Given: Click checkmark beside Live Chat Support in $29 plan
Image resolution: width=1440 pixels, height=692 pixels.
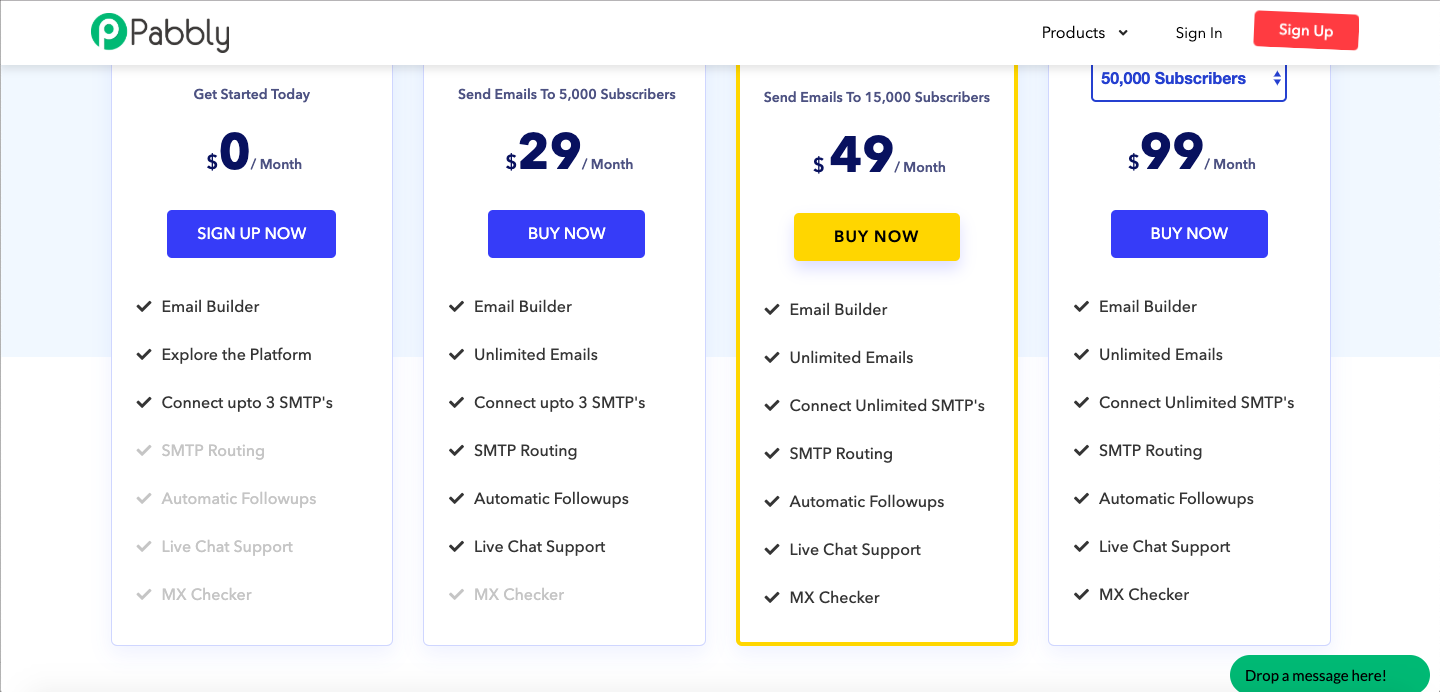Looking at the screenshot, I should tap(456, 546).
